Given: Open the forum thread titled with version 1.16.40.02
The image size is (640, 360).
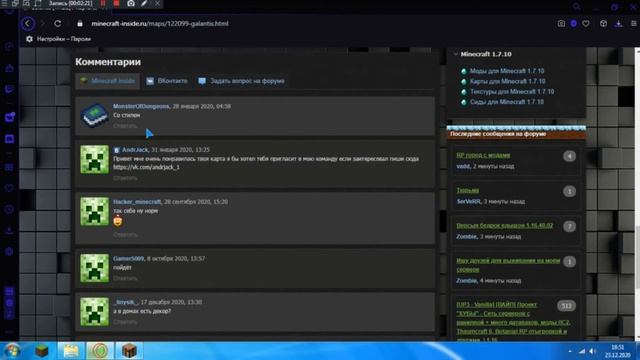Looking at the screenshot, I should pyautogui.click(x=504, y=225).
